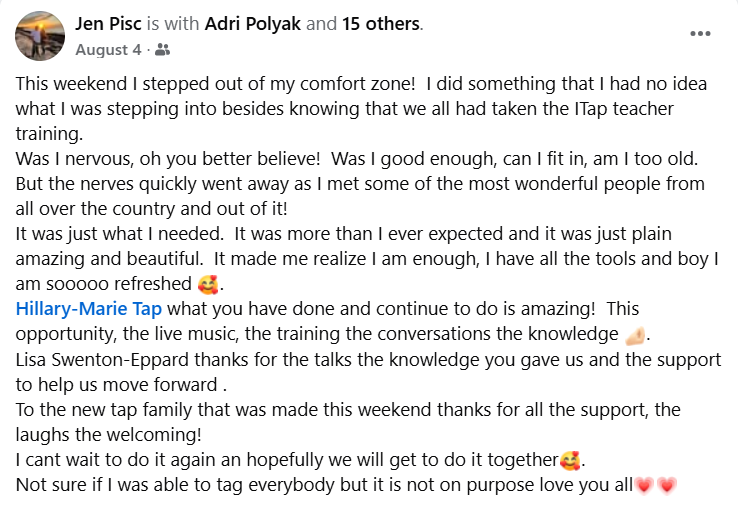Open Jen Pisc's profile name link
The height and width of the screenshot is (508, 738).
click(109, 22)
